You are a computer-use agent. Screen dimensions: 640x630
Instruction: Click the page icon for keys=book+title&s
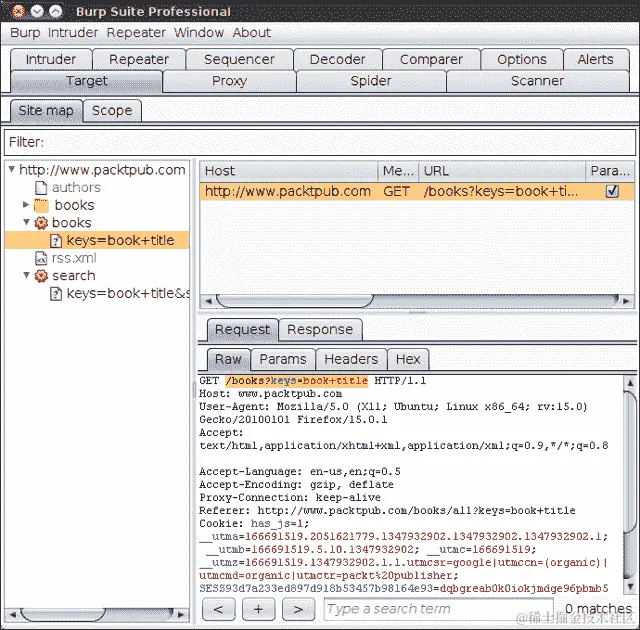(x=56, y=294)
